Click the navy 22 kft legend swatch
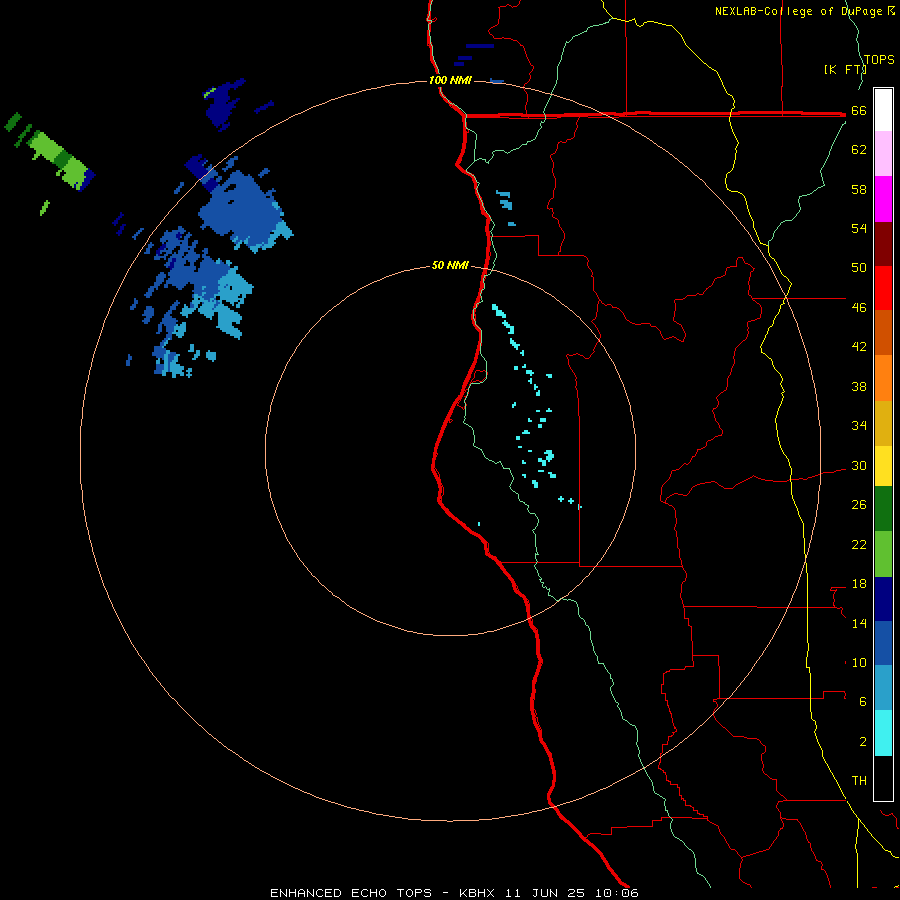The width and height of the screenshot is (900, 900). pyautogui.click(x=883, y=599)
